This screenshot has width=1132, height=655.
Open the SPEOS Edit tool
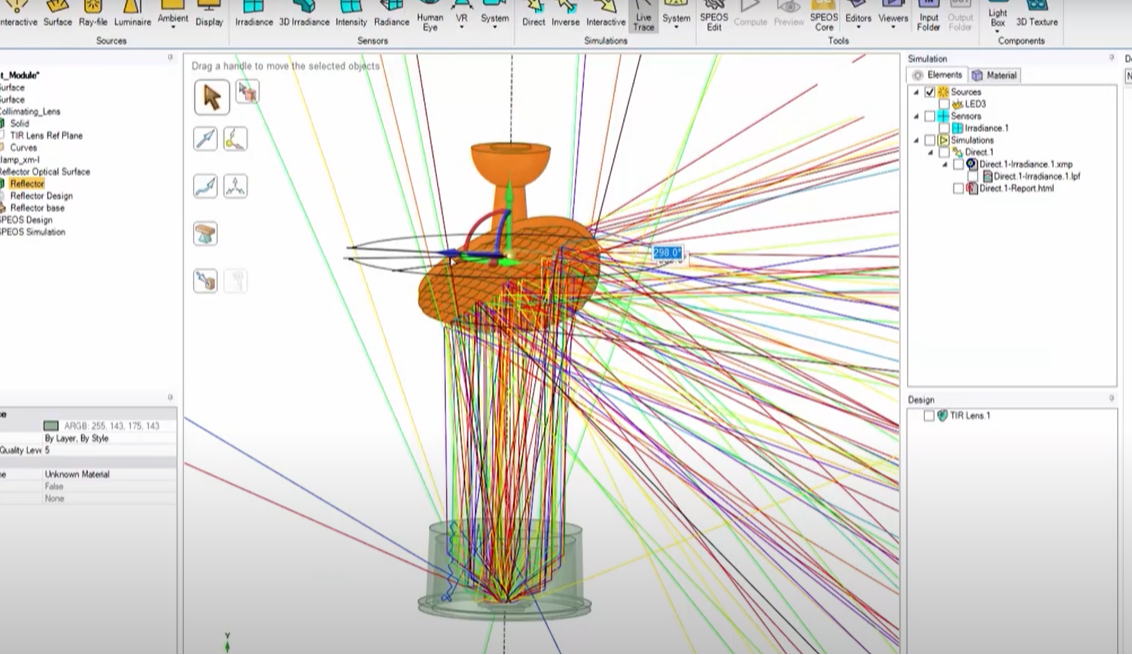713,17
